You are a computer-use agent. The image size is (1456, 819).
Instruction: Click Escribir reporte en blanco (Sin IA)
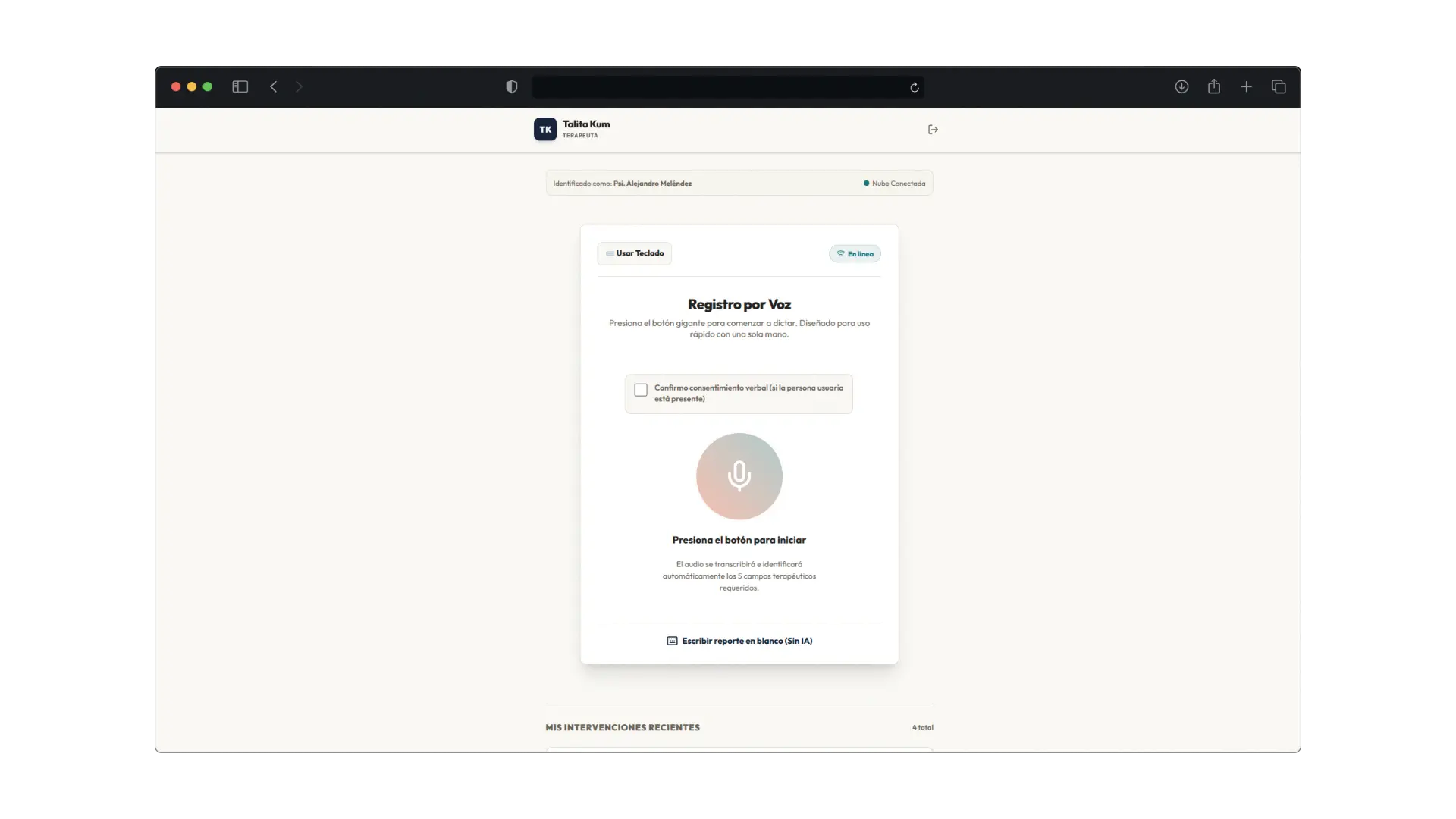(x=739, y=641)
